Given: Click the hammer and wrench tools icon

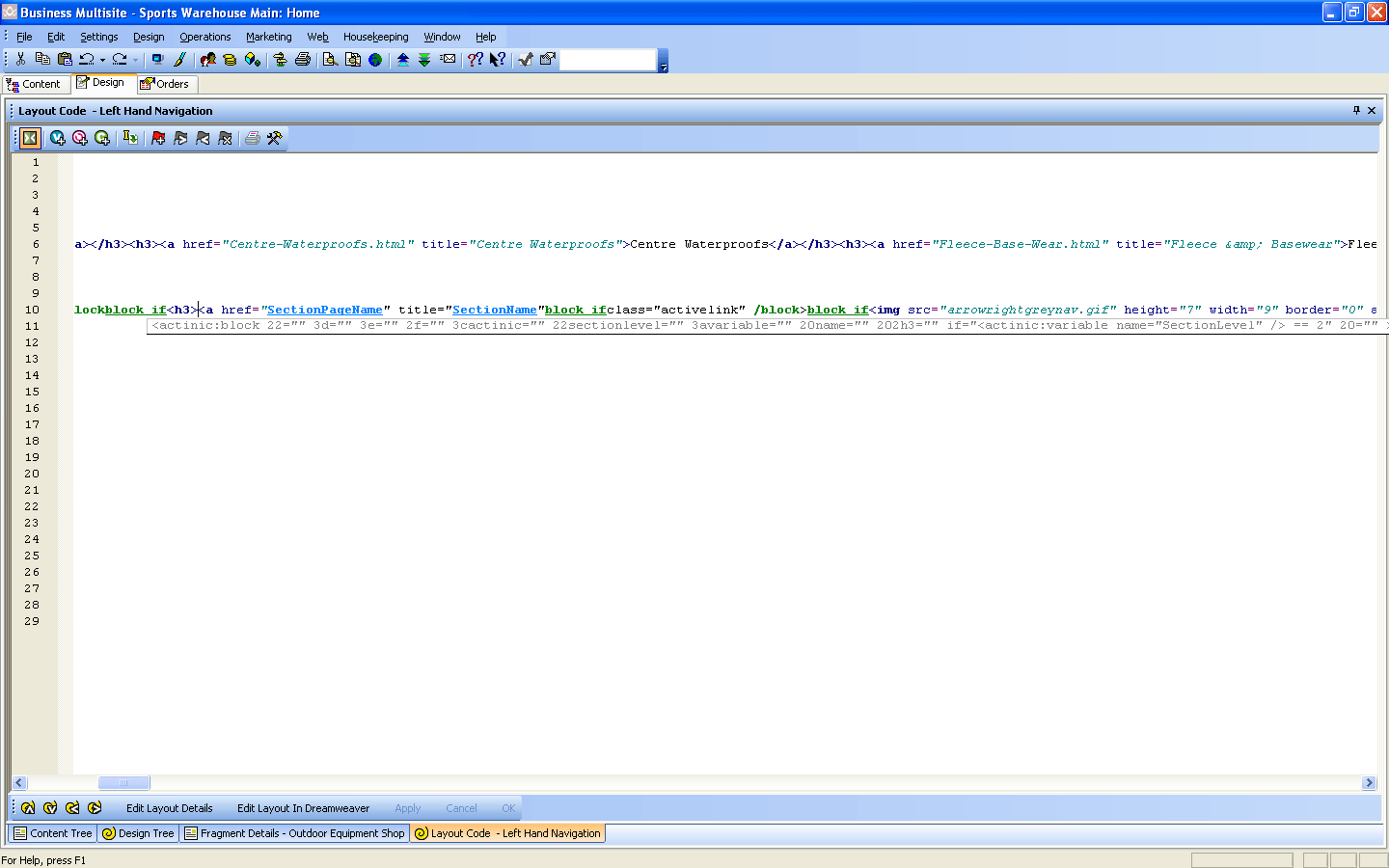Looking at the screenshot, I should 275,139.
